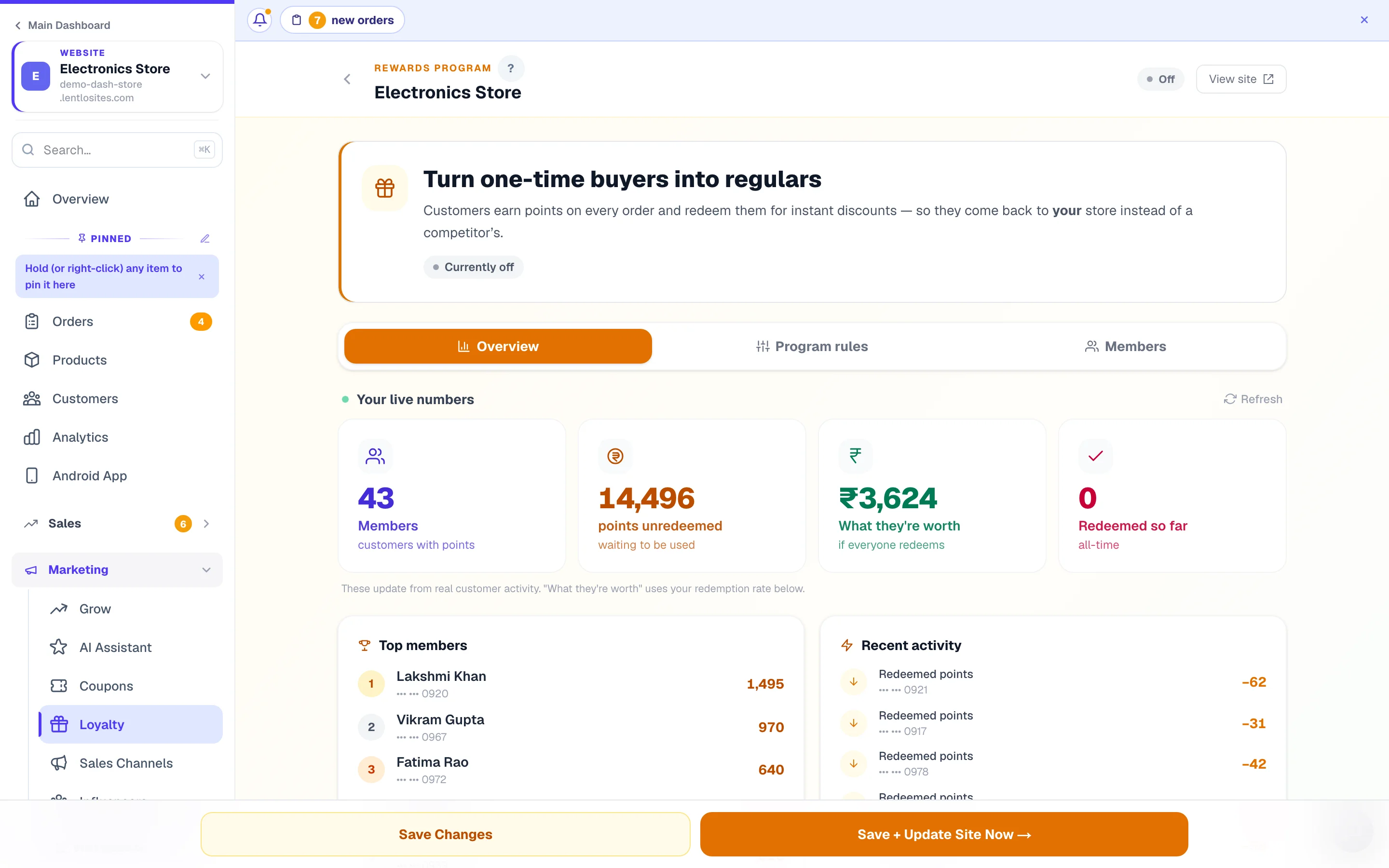Viewport: 1389px width, 868px height.
Task: Return to Main Dashboard
Action: click(63, 25)
